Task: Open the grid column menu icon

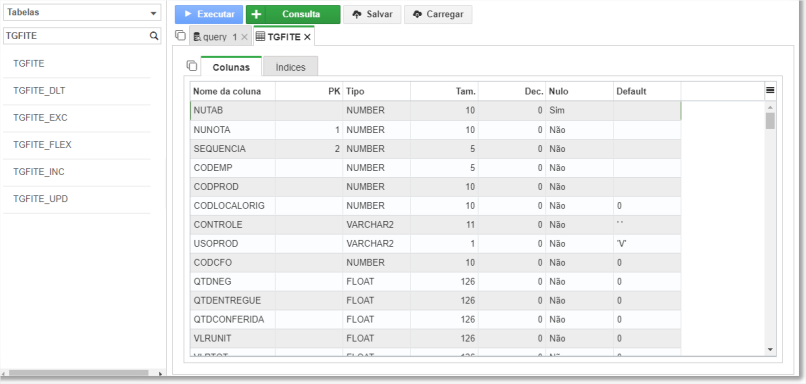Action: (770, 90)
